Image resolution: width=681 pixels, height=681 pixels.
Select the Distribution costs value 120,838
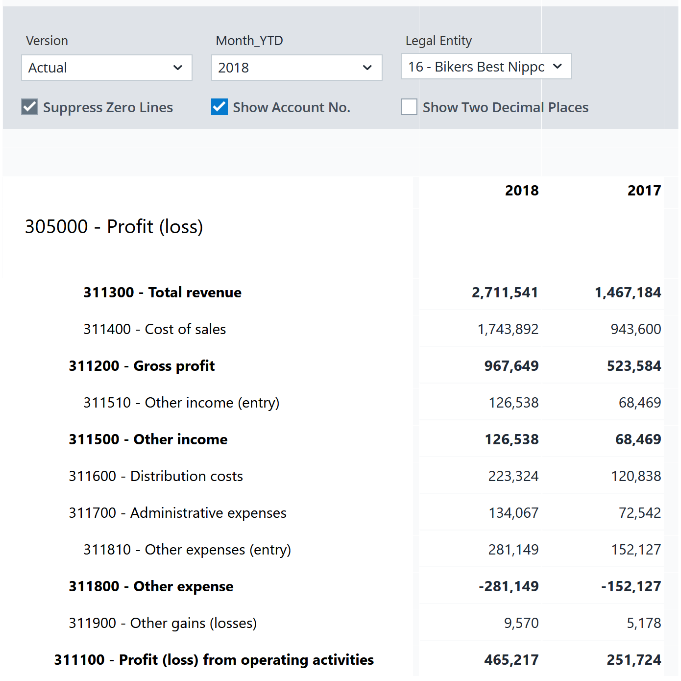pyautogui.click(x=636, y=476)
